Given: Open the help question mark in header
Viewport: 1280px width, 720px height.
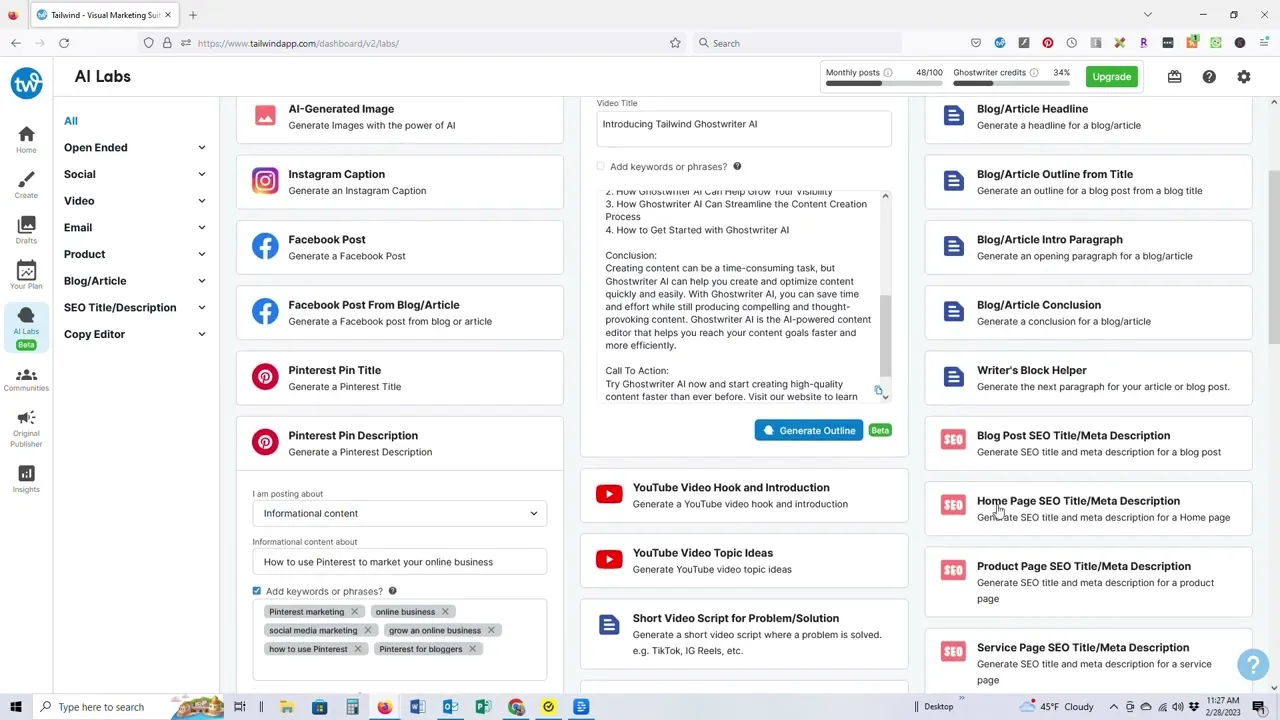Looking at the screenshot, I should coord(1209,77).
